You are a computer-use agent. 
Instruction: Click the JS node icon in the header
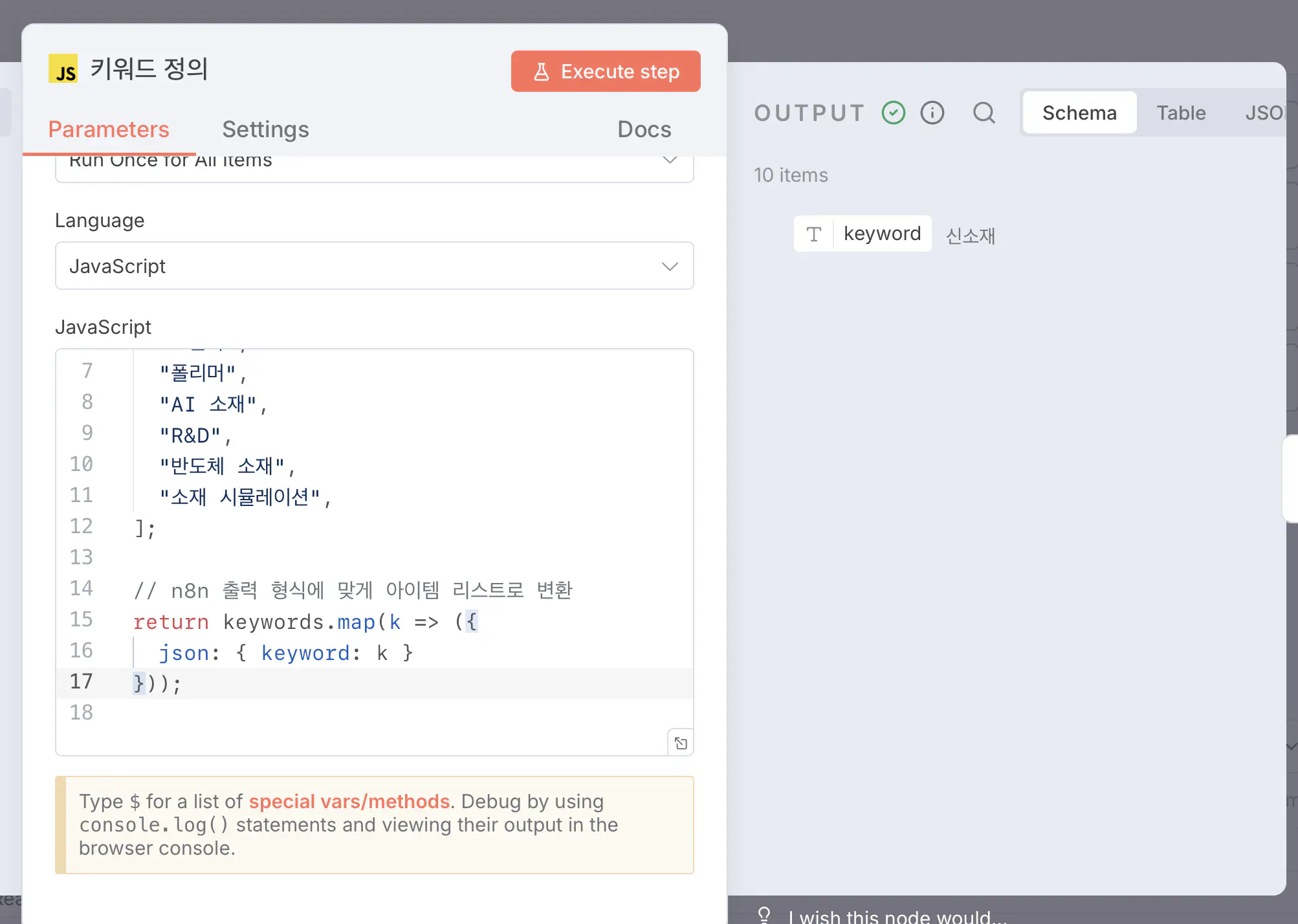coord(63,69)
